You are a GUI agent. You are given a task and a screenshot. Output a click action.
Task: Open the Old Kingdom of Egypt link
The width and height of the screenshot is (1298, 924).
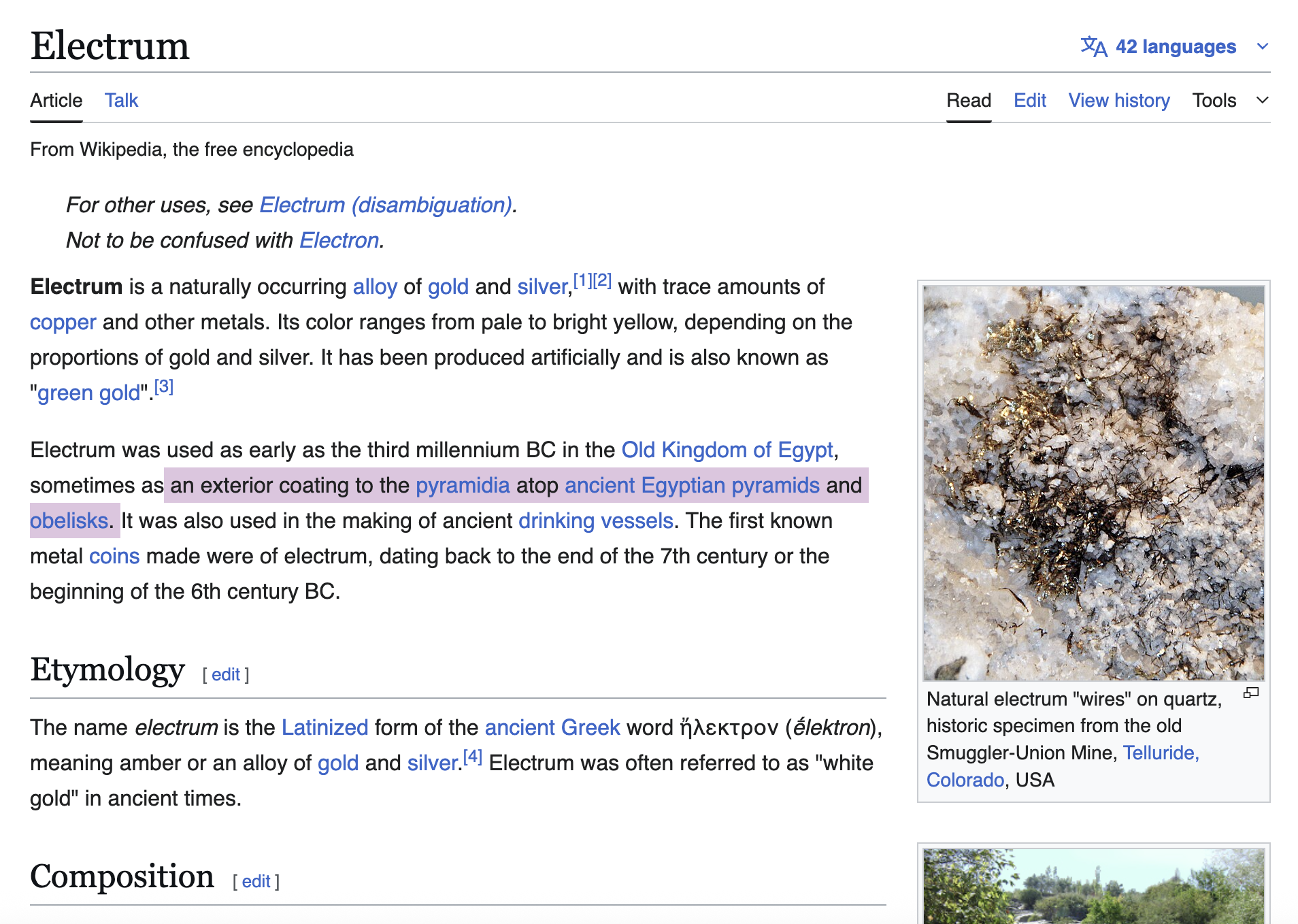pos(727,450)
